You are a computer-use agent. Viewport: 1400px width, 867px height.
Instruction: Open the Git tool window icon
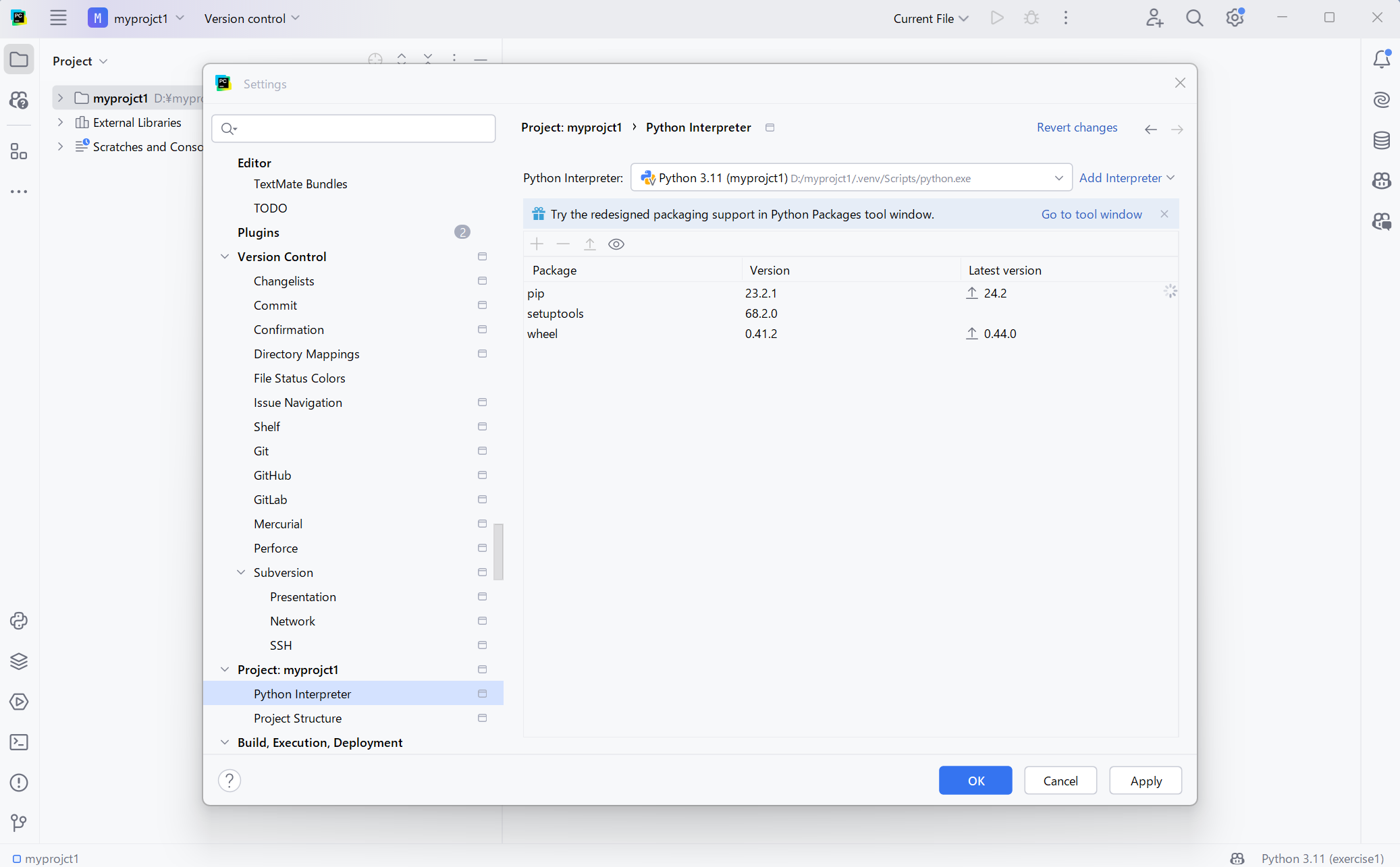(19, 822)
